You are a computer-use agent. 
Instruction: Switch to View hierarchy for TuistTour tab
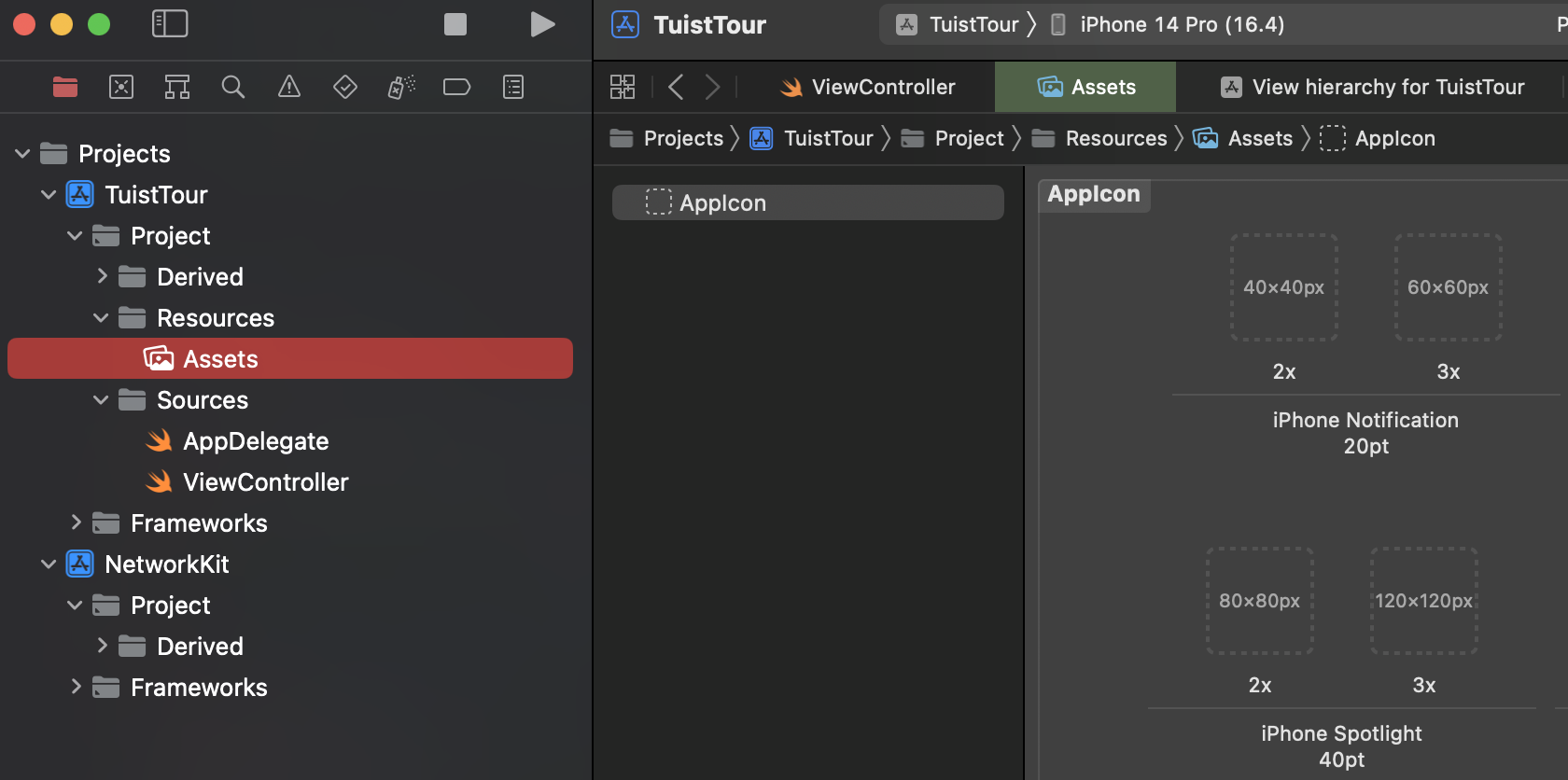[1372, 87]
